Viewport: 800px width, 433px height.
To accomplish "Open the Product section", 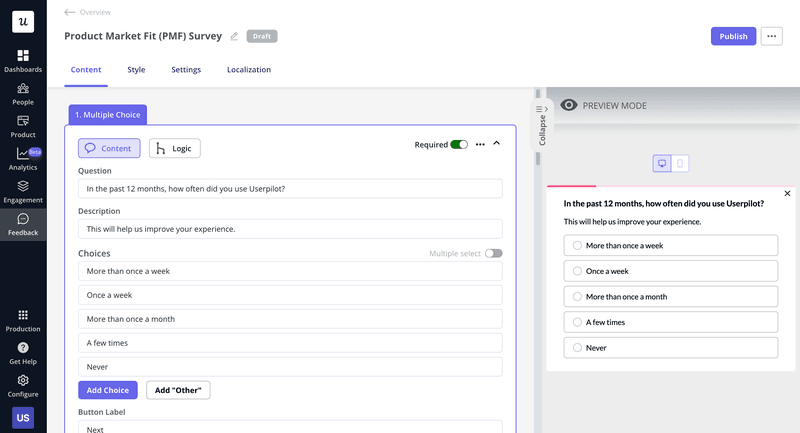I will click(23, 127).
